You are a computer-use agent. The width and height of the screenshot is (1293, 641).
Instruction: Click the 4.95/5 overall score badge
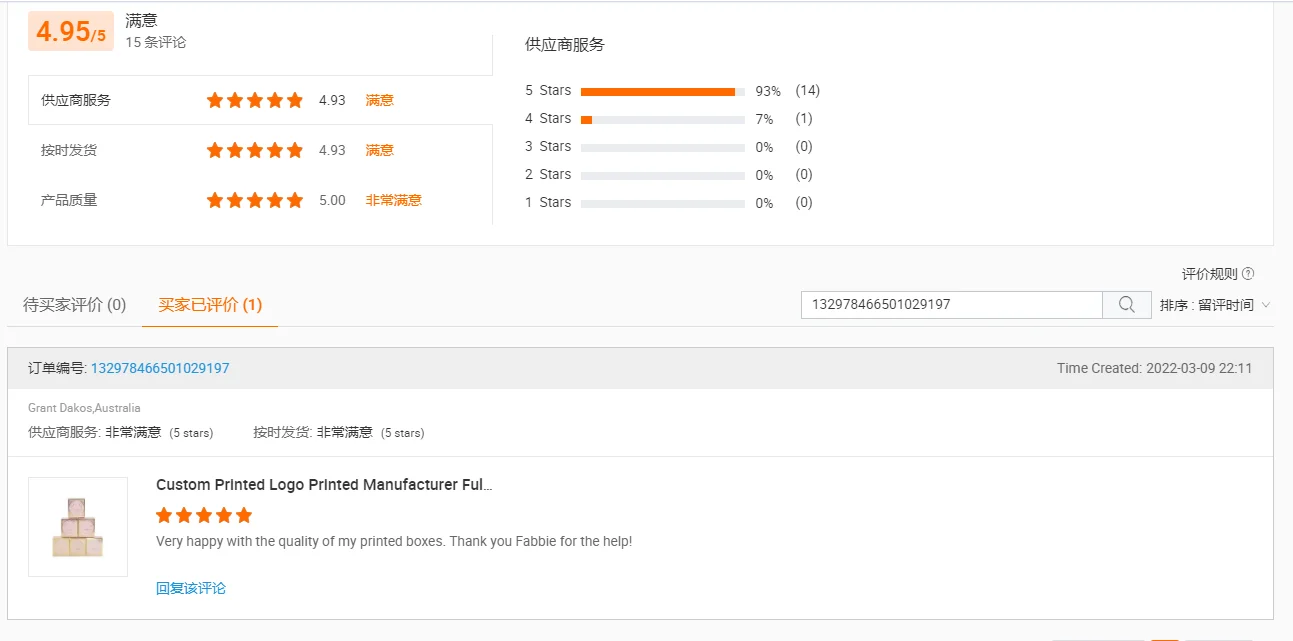[70, 31]
